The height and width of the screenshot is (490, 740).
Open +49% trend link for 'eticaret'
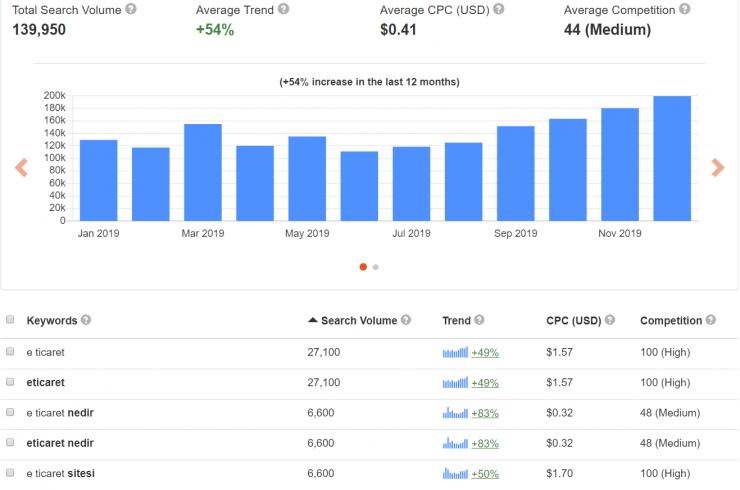(485, 383)
